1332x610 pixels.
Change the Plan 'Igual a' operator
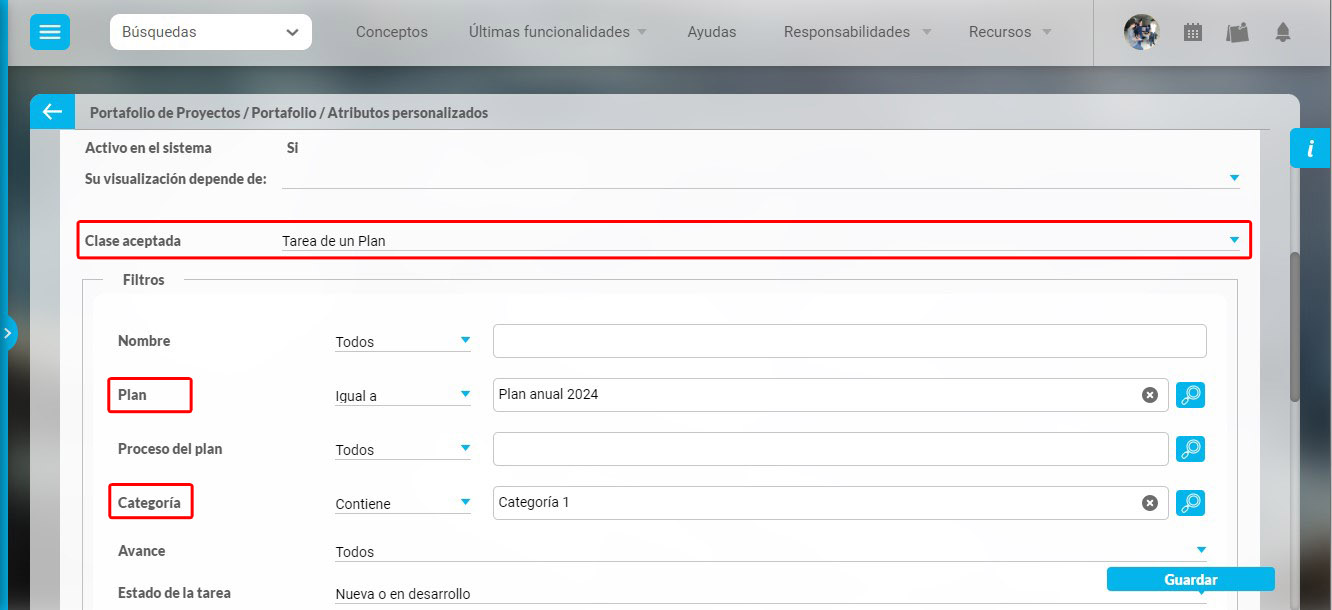(x=402, y=396)
